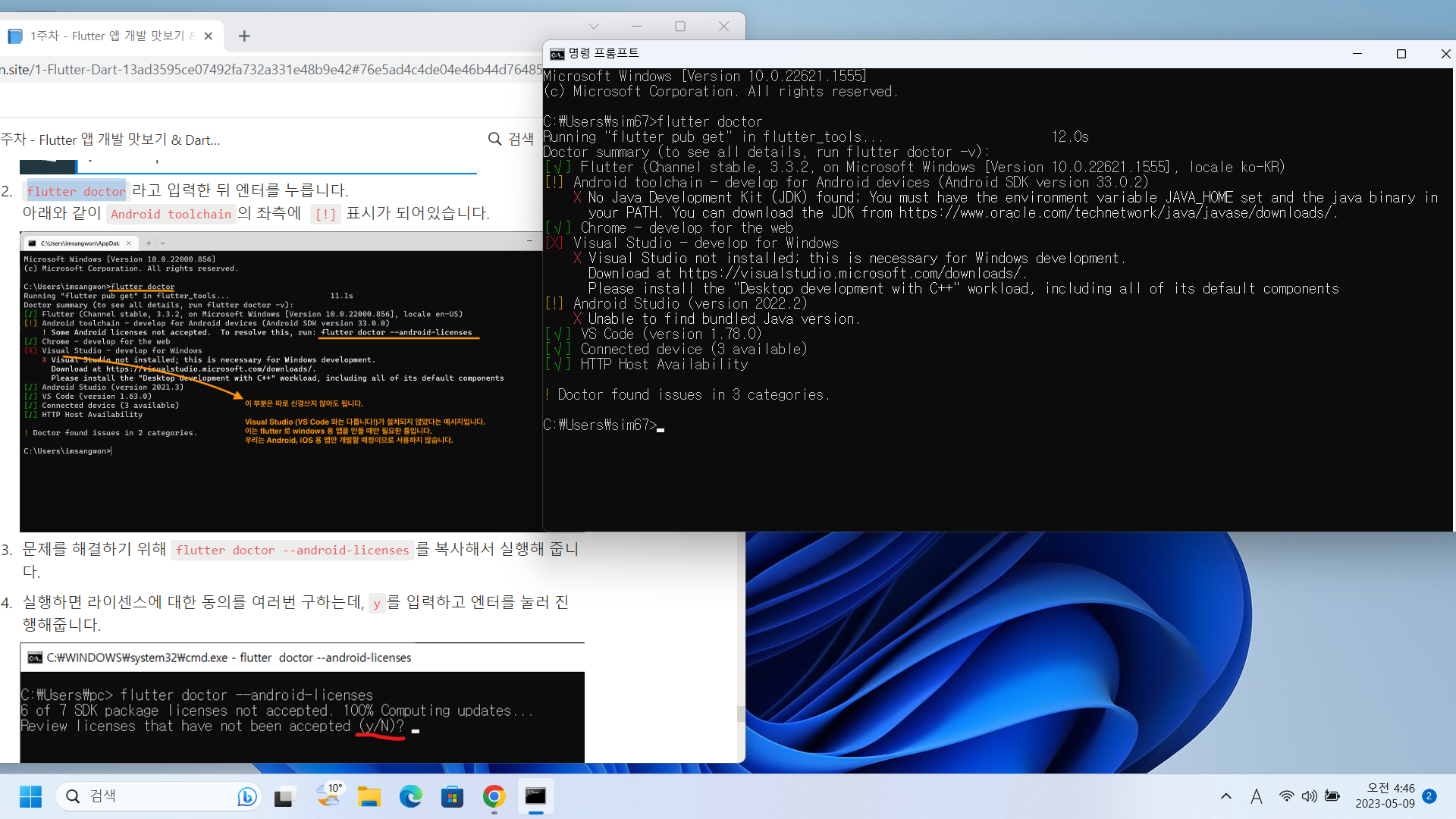
Task: Click 'Doctor found issues in 3 categories' text
Action: point(686,394)
